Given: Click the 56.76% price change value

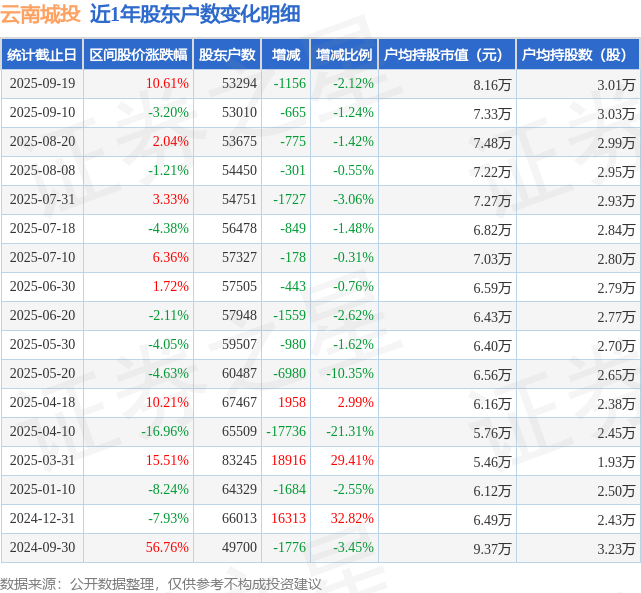Looking at the screenshot, I should pos(168,548).
